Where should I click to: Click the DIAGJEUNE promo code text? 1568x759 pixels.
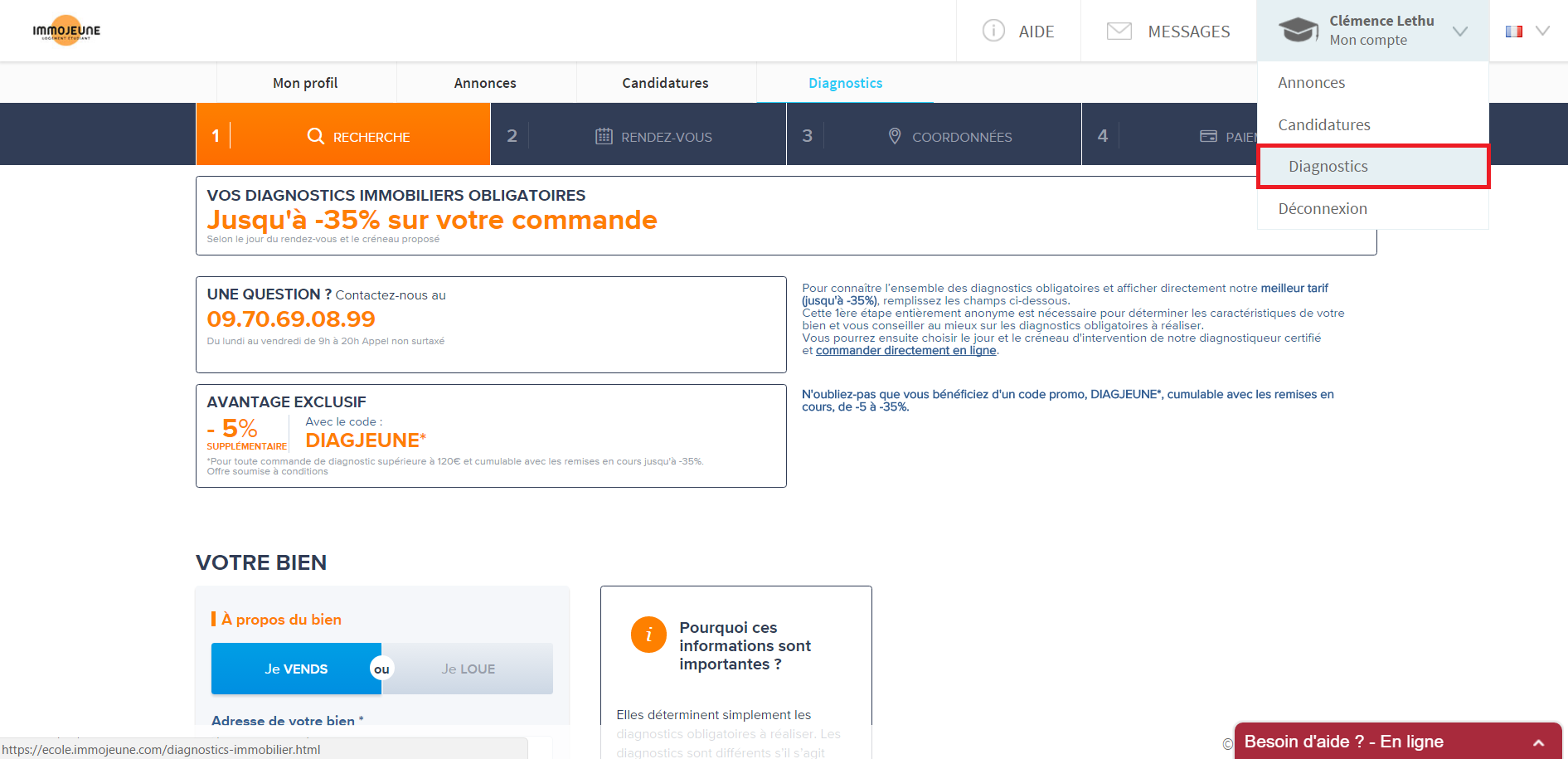pyautogui.click(x=365, y=440)
